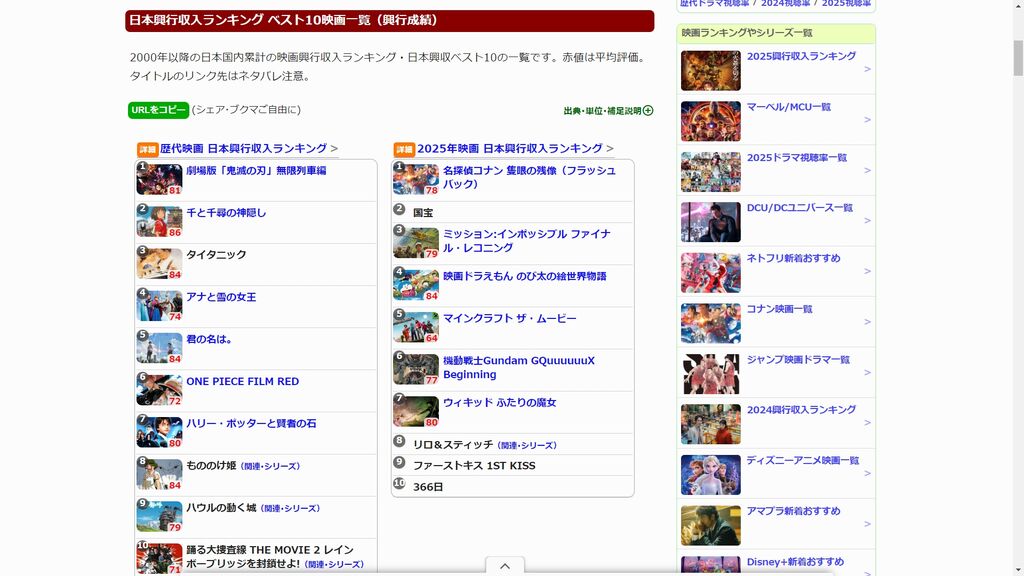Click the URLをコピー green button
Viewport: 1024px width, 576px height.
[x=158, y=110]
